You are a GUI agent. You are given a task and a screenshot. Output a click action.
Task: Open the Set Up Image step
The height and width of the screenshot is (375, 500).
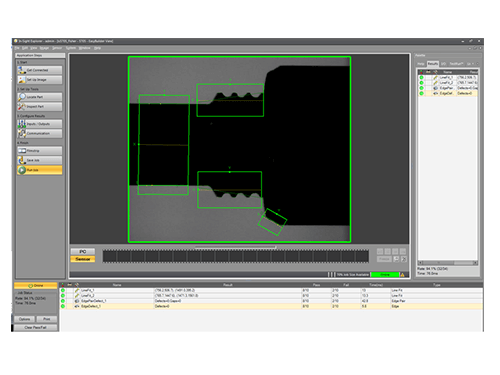click(x=40, y=80)
